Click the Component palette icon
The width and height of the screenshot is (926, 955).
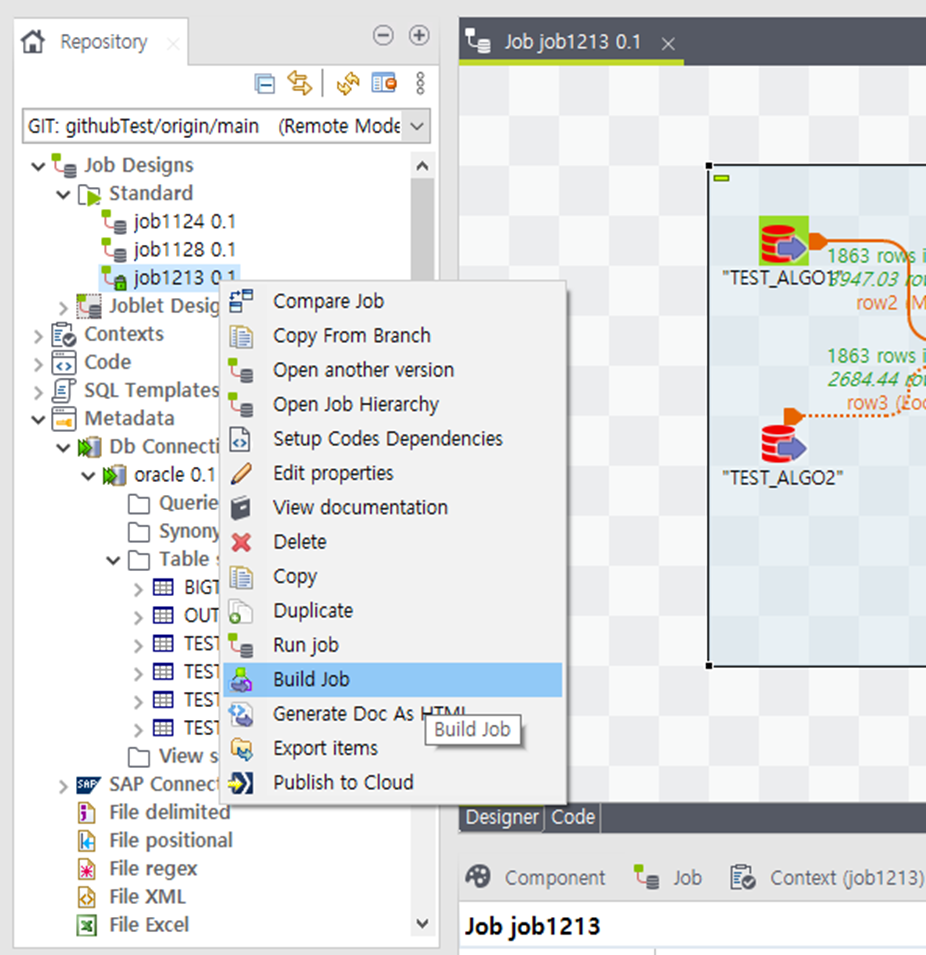click(478, 877)
